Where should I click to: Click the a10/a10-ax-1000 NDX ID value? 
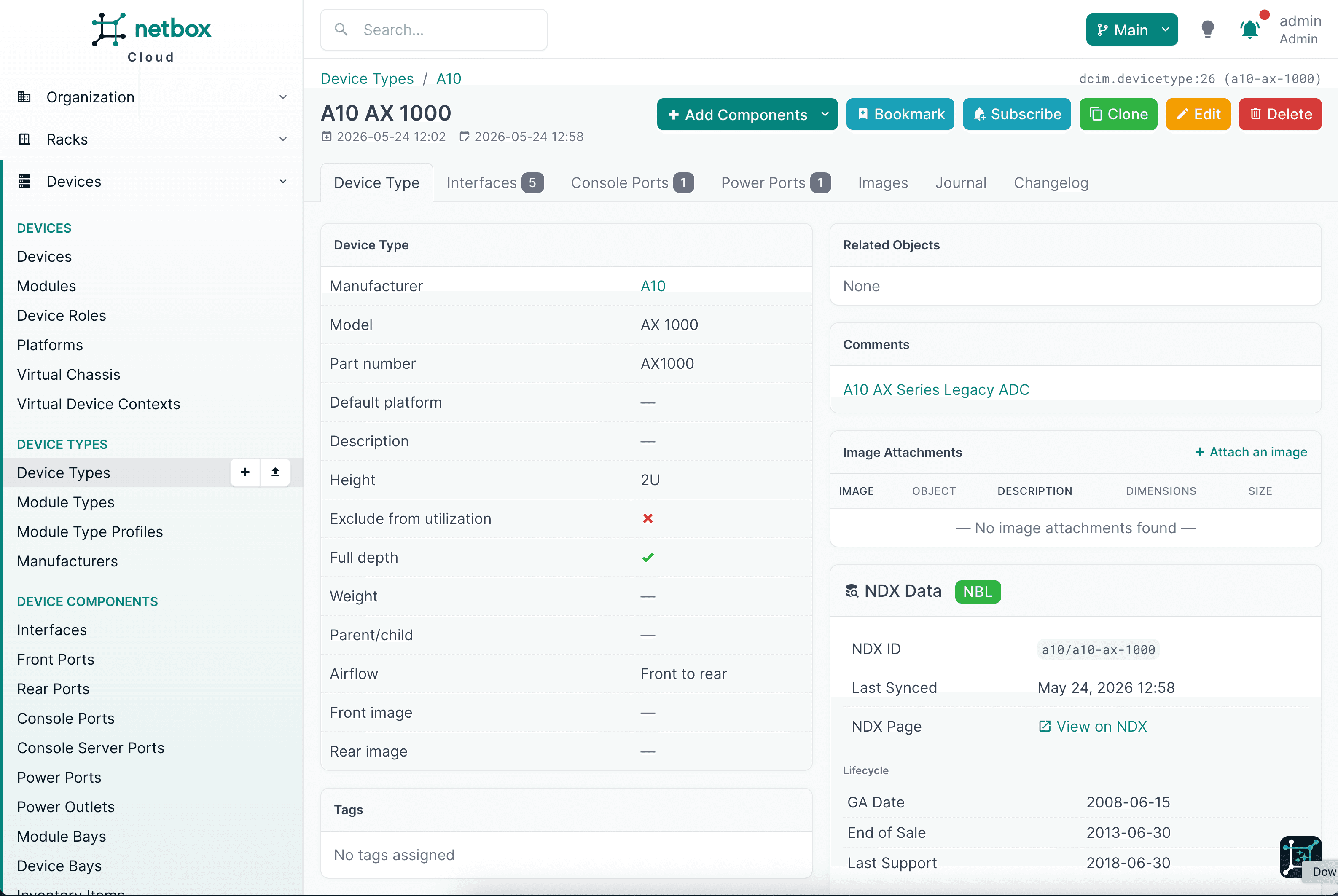(1098, 649)
